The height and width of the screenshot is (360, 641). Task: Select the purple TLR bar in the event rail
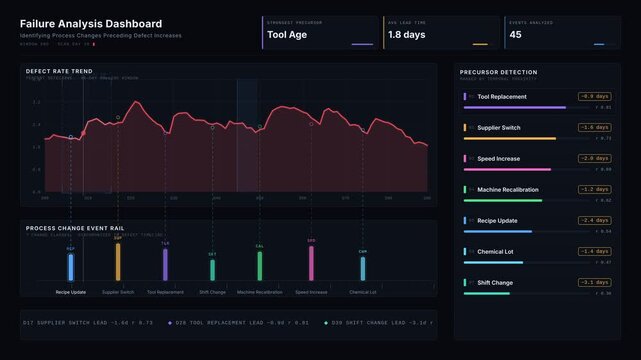coord(165,265)
